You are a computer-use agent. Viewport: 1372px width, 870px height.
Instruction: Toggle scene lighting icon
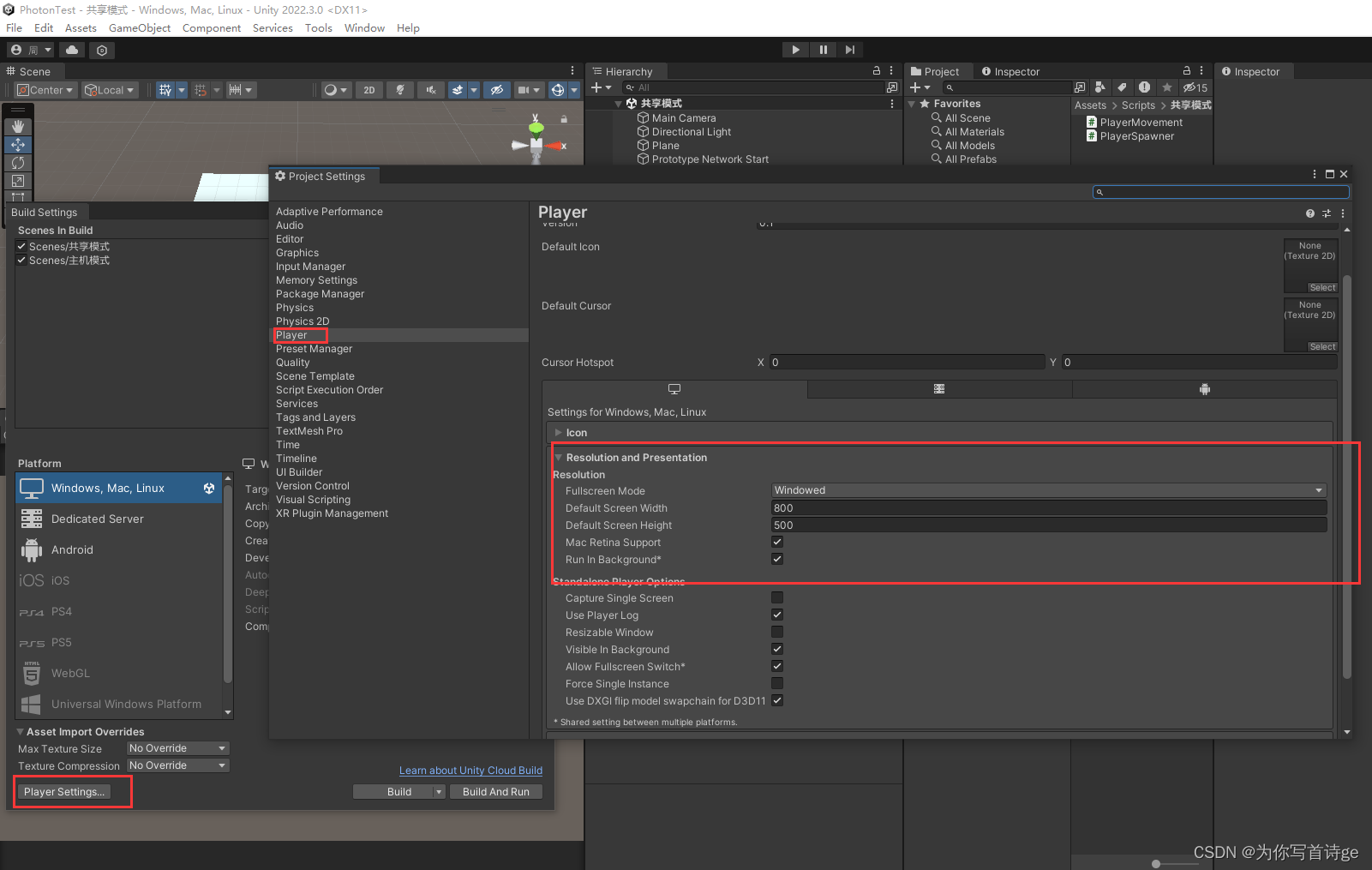(x=400, y=90)
